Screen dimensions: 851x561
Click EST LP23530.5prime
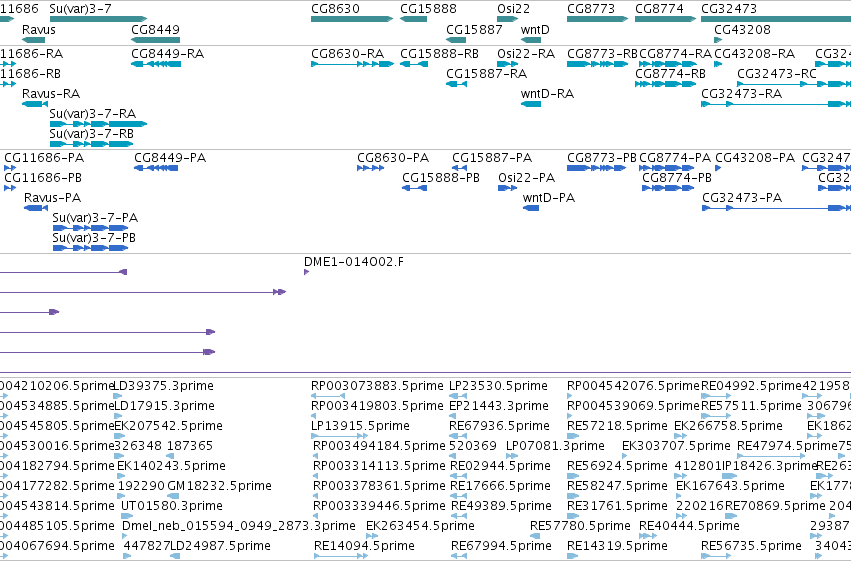498,386
